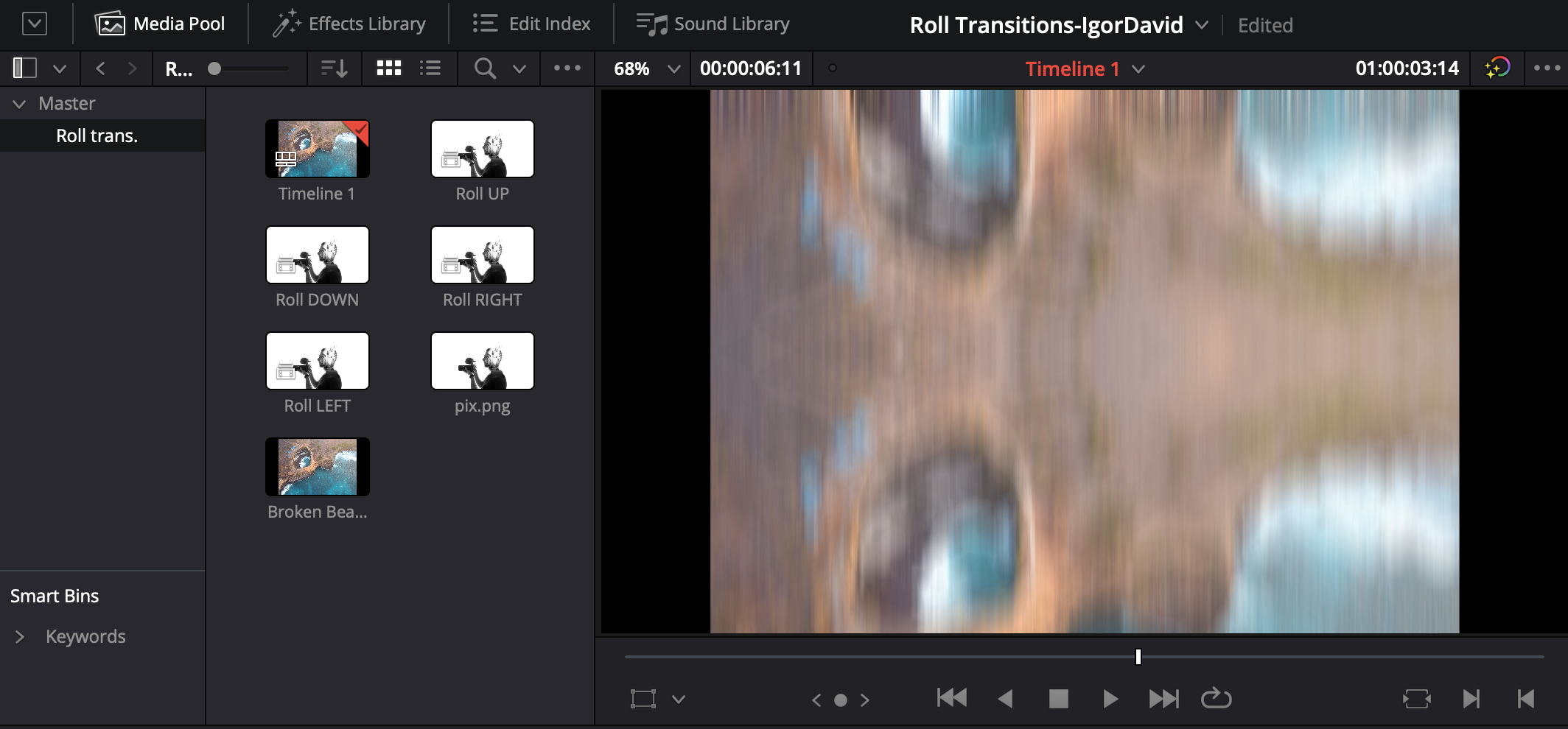The height and width of the screenshot is (729, 1568).
Task: Click the Edited status label
Action: [1265, 25]
